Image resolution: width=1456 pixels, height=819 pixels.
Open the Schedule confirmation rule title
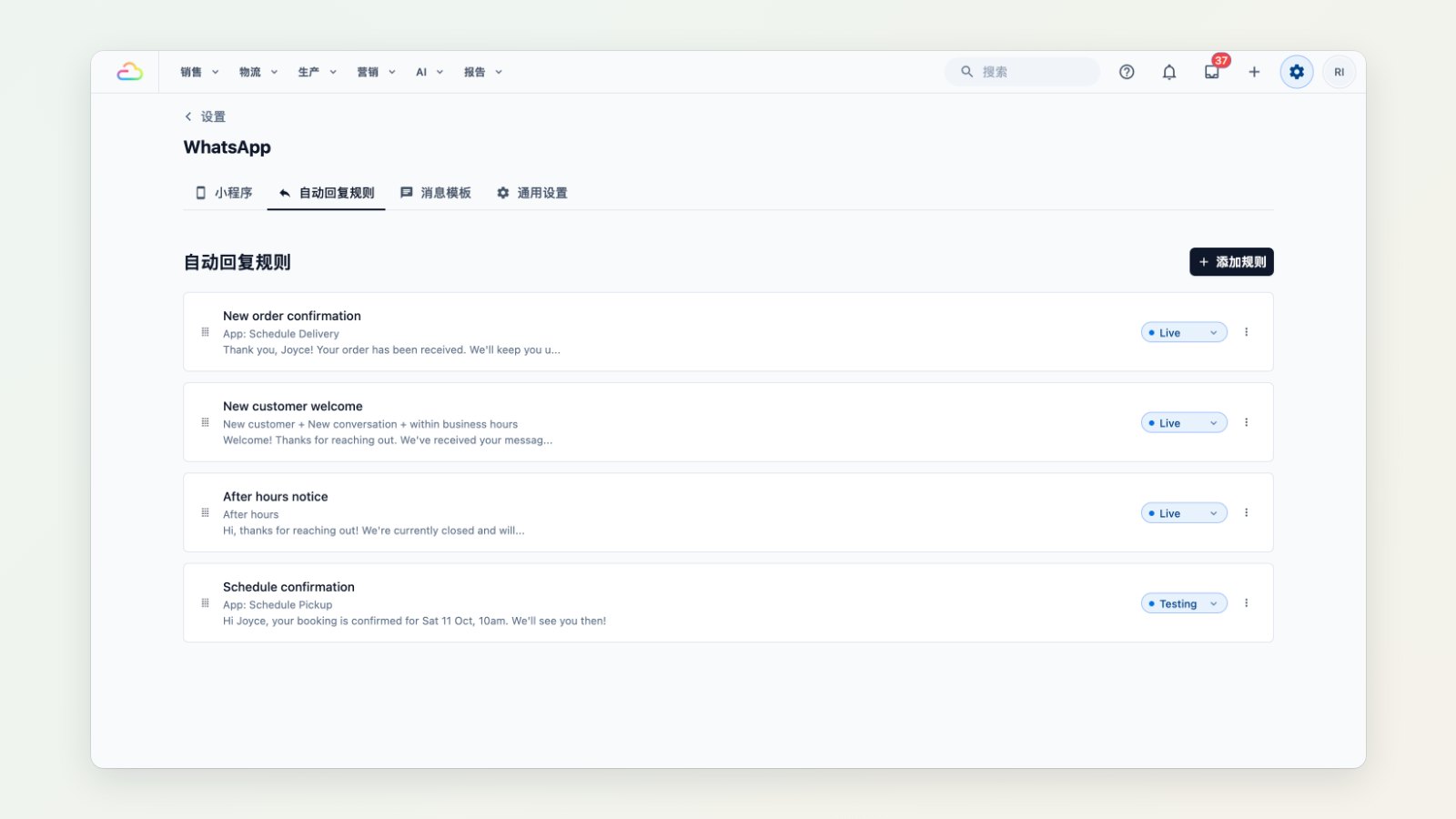[289, 587]
